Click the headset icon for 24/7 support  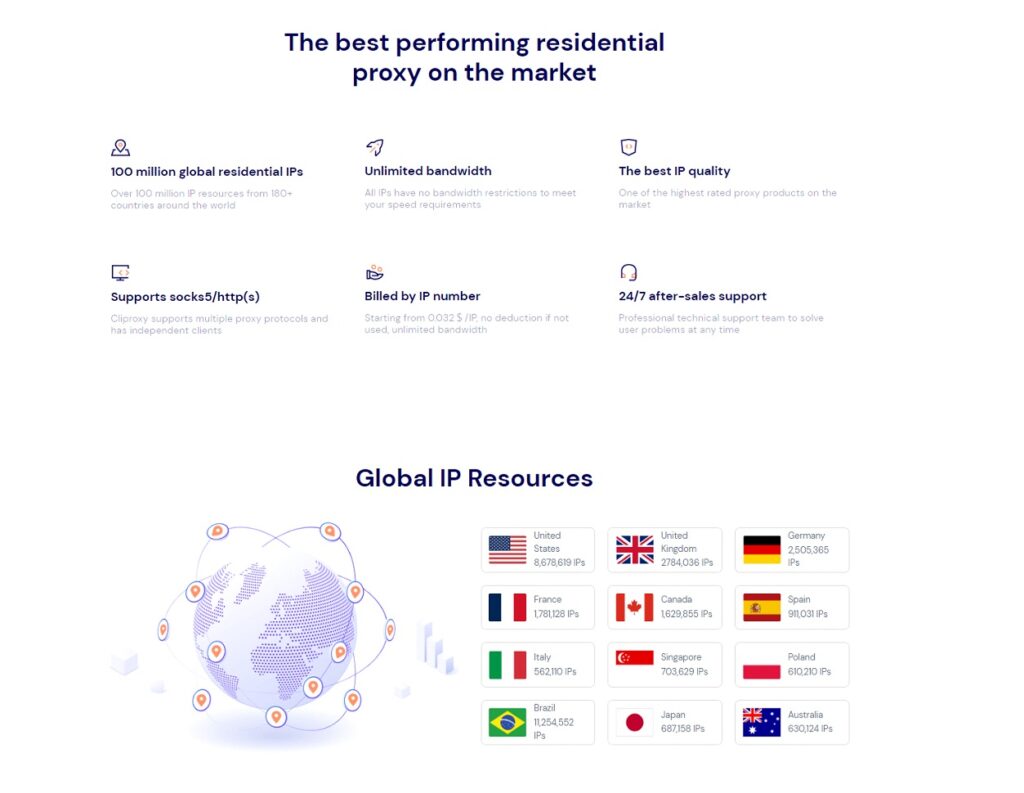click(x=628, y=272)
